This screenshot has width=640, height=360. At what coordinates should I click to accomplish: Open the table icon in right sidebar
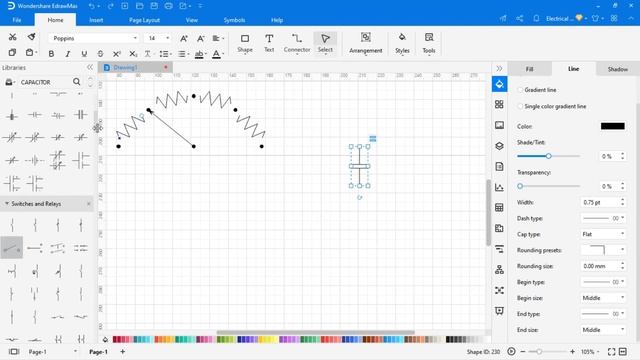click(499, 208)
